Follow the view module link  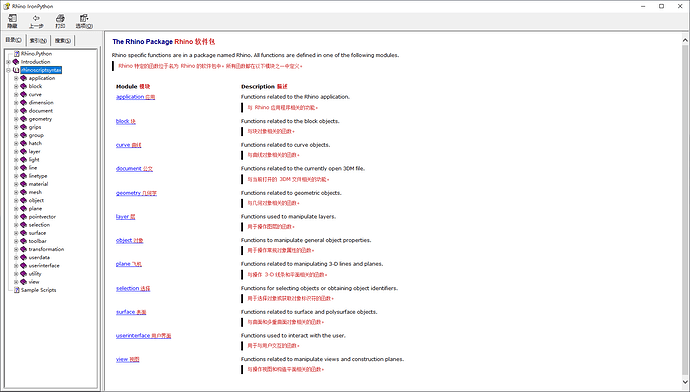pyautogui.click(x=127, y=360)
